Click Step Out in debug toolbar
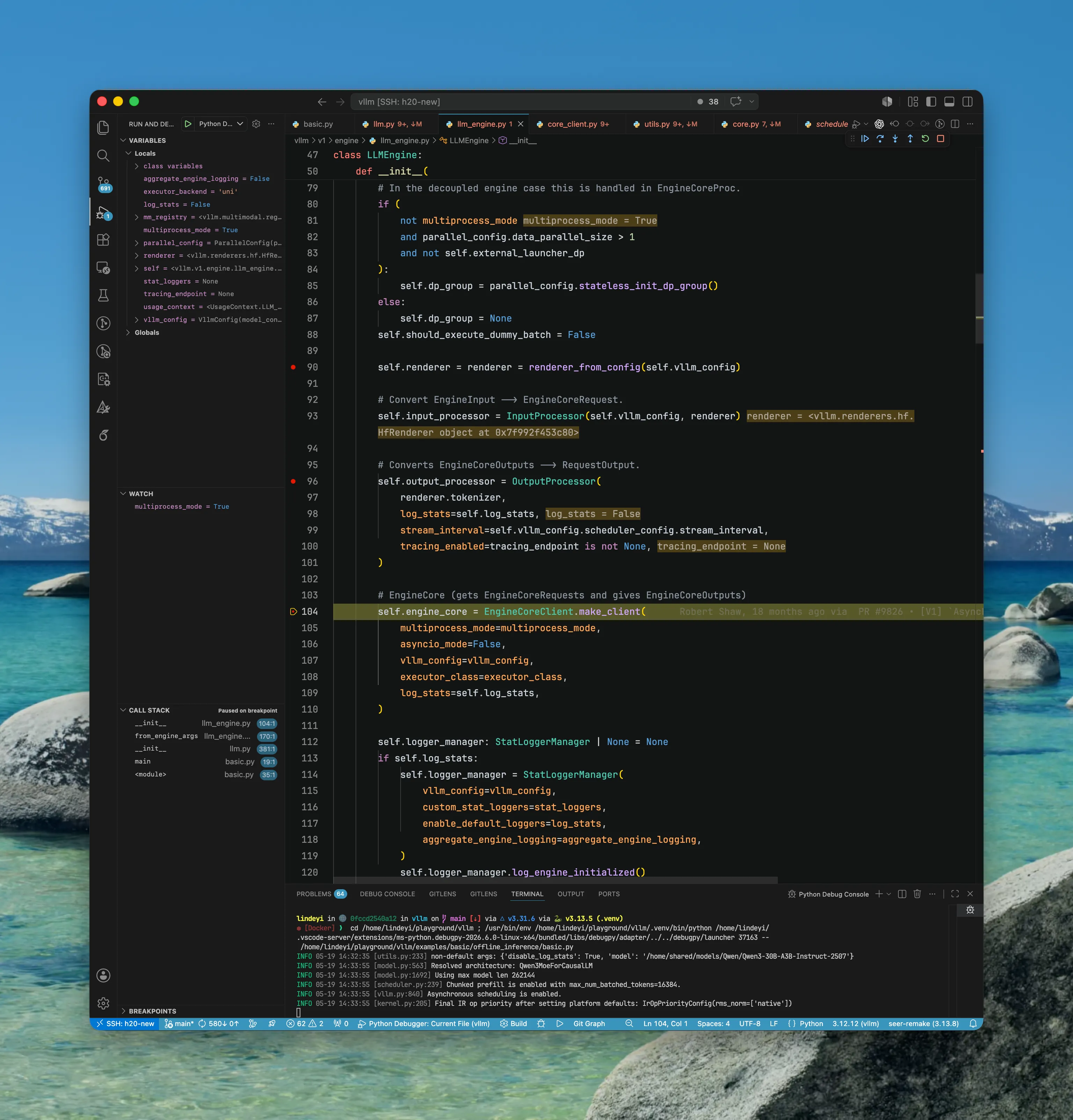The width and height of the screenshot is (1073, 1120). coord(910,139)
